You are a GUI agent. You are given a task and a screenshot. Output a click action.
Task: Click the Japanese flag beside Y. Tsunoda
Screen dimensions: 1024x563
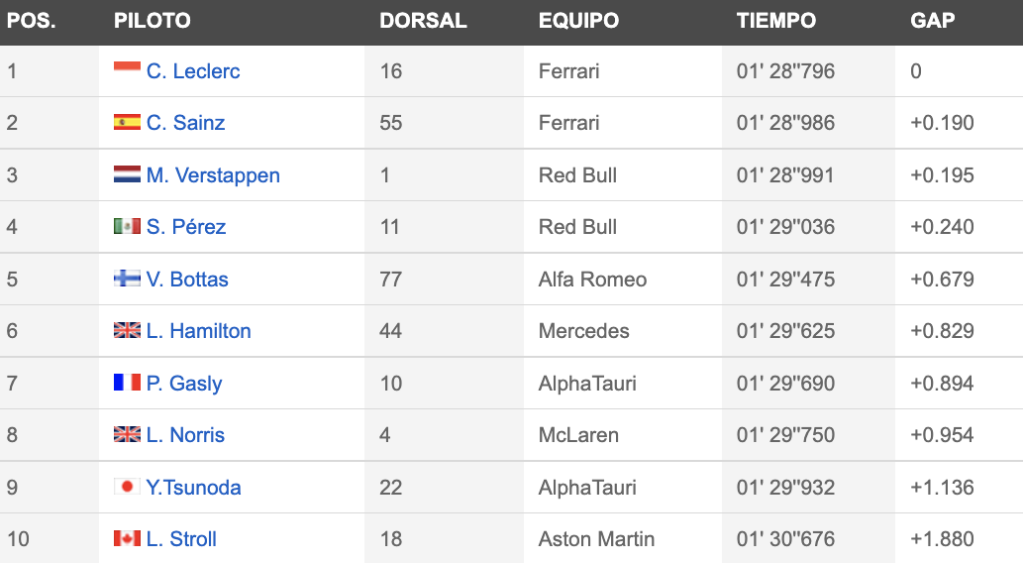coord(127,486)
